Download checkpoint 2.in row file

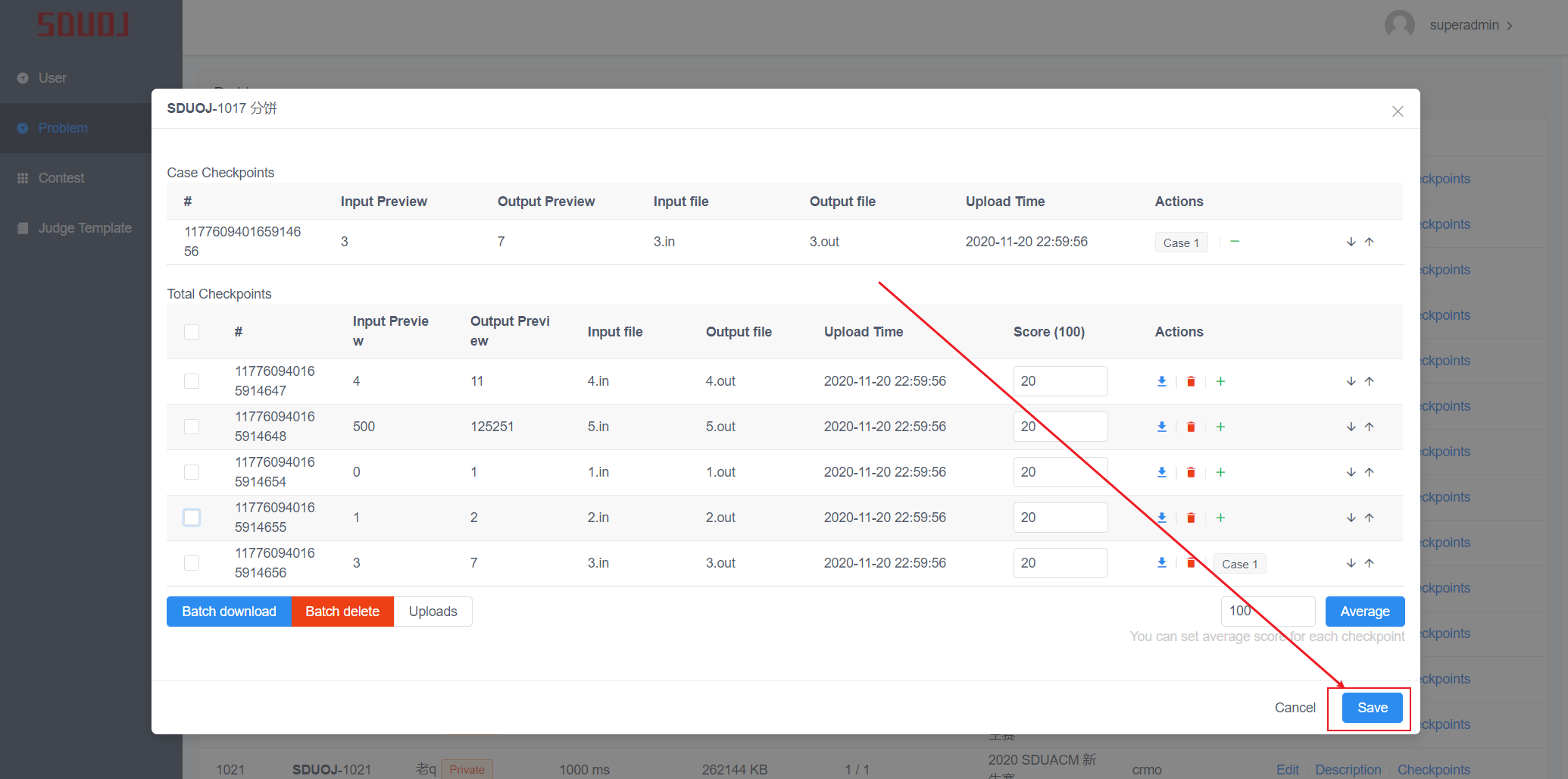1161,518
